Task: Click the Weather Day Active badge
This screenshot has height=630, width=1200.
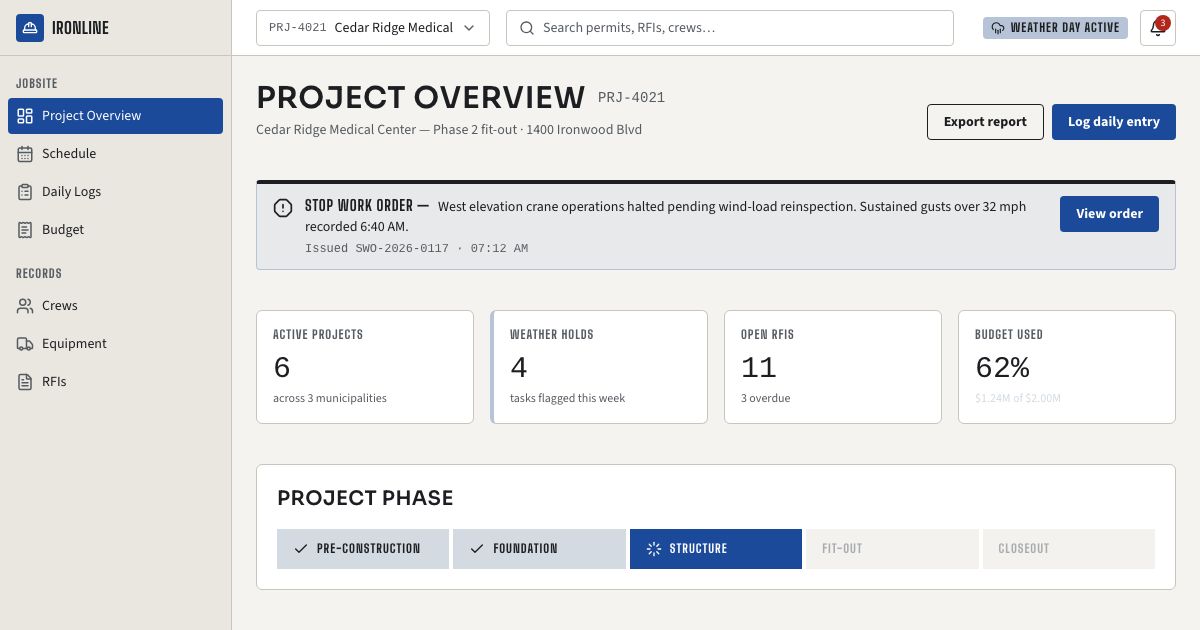Action: tap(1055, 28)
